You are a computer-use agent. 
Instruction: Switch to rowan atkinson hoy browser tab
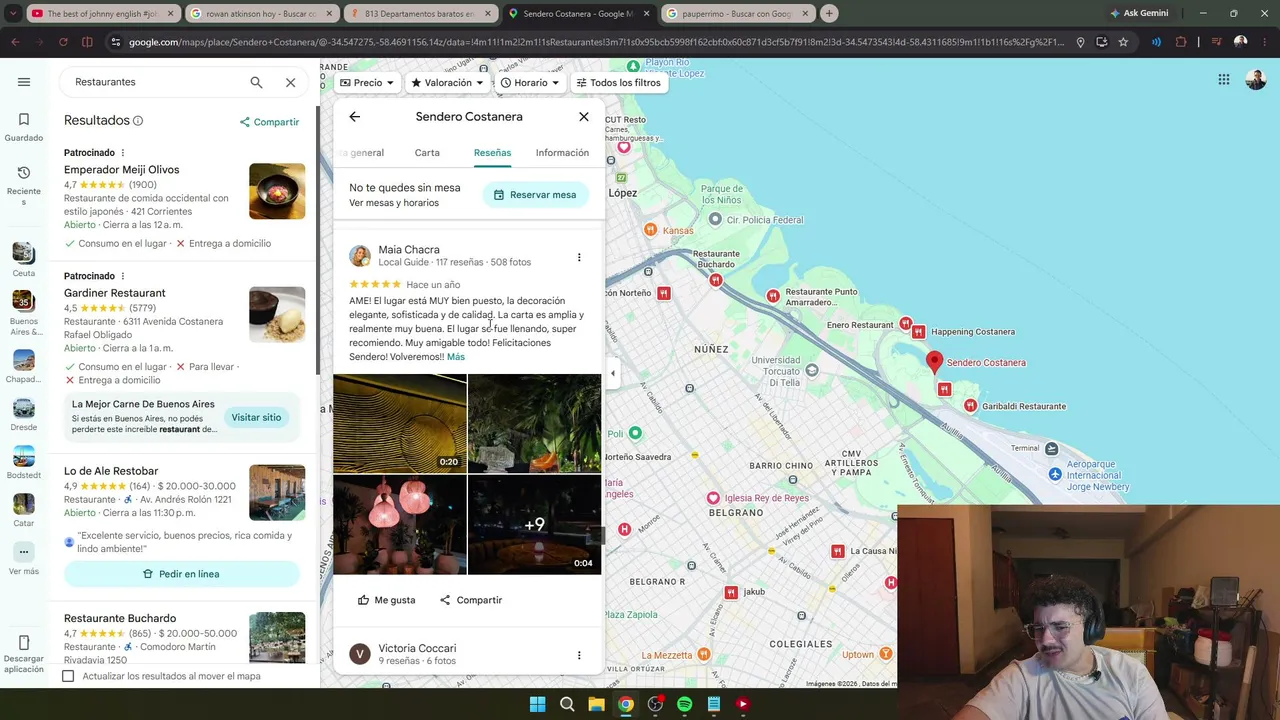pyautogui.click(x=261, y=14)
